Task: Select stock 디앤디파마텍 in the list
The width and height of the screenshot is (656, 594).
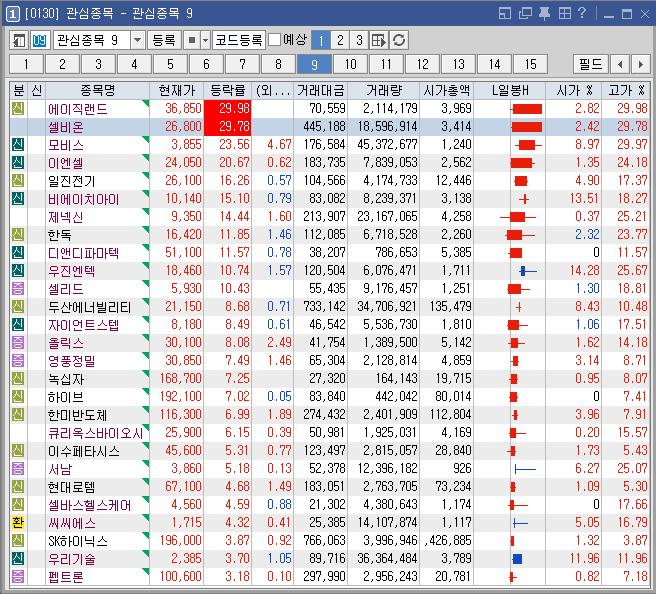Action: pos(84,253)
